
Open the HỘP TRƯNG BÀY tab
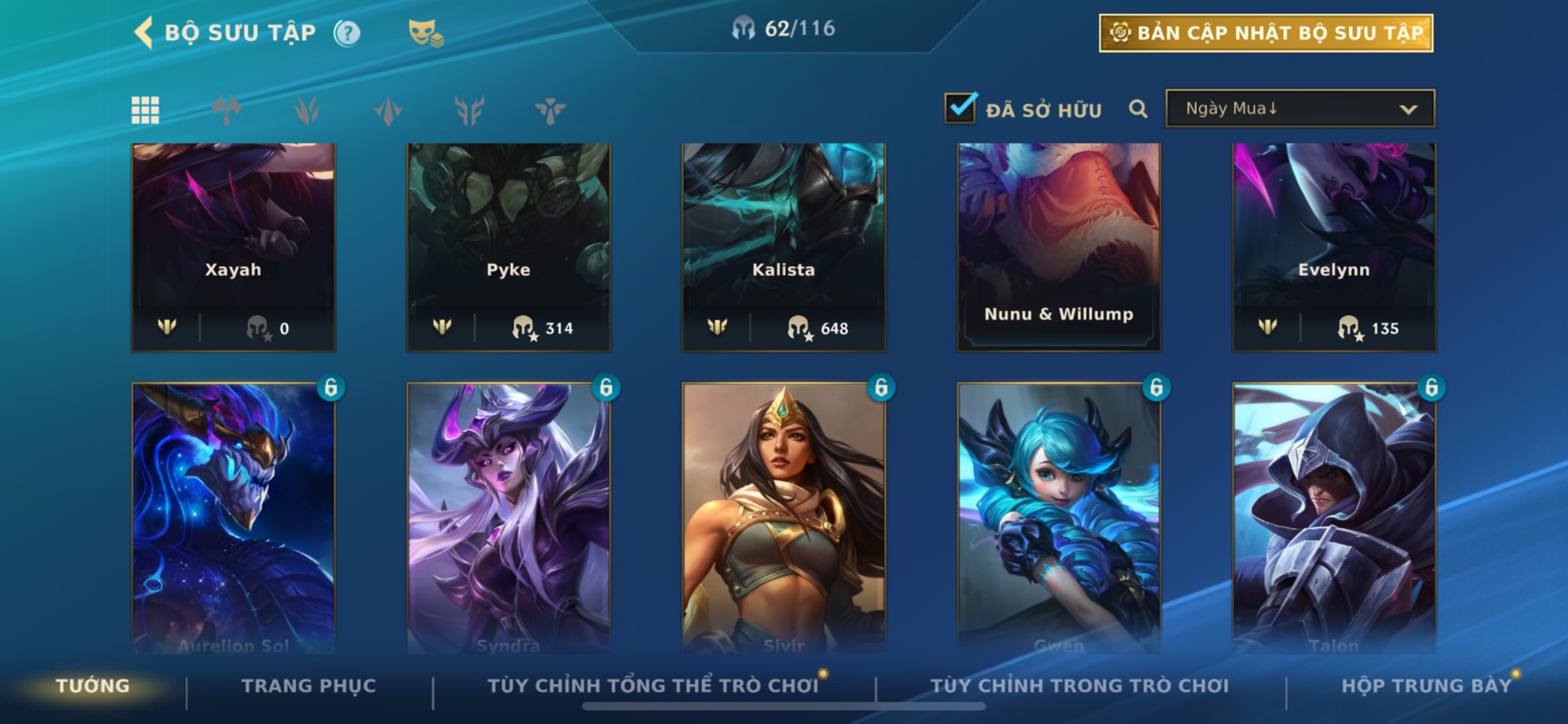pyautogui.click(x=1426, y=686)
